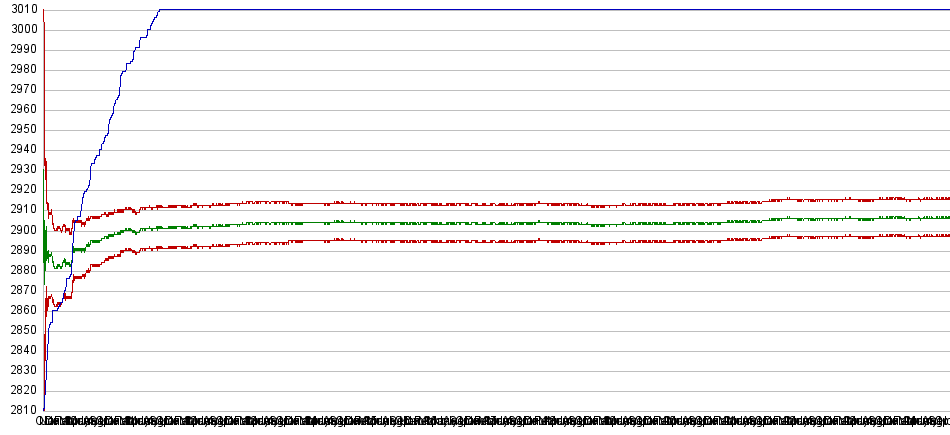Select the 2990 y-axis label
950x435 pixels.
tap(20, 50)
